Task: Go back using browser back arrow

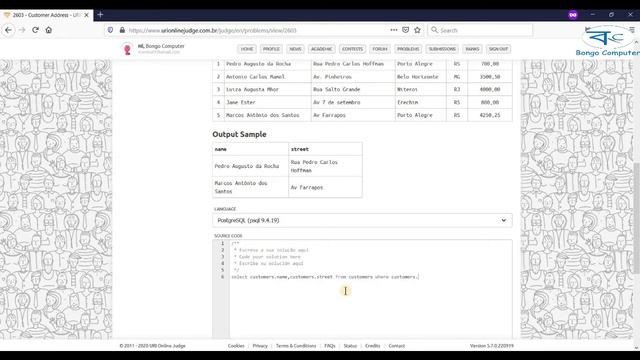Action: [x=8, y=30]
